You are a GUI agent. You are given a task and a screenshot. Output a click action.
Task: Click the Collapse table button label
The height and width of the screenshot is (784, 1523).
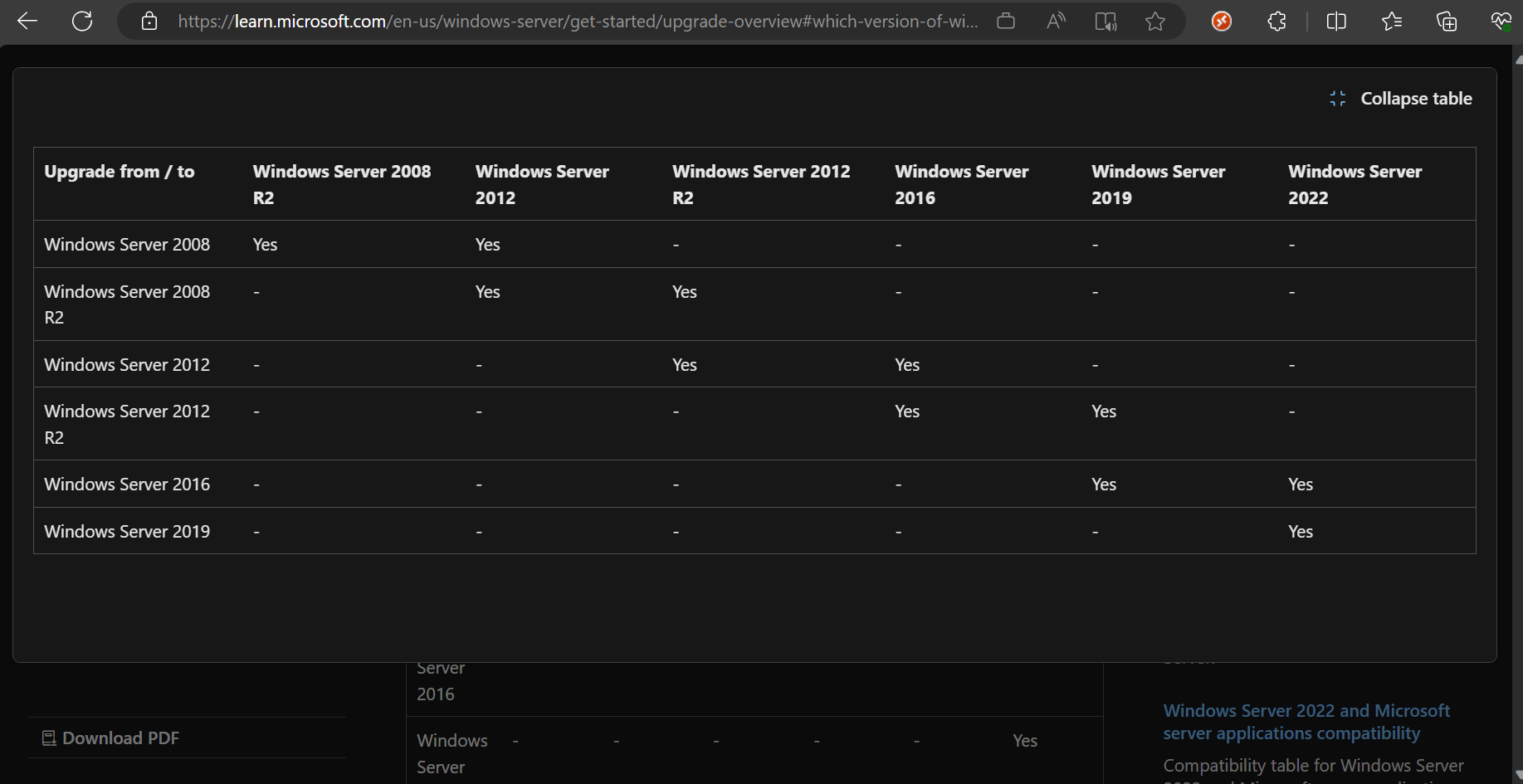click(x=1416, y=99)
